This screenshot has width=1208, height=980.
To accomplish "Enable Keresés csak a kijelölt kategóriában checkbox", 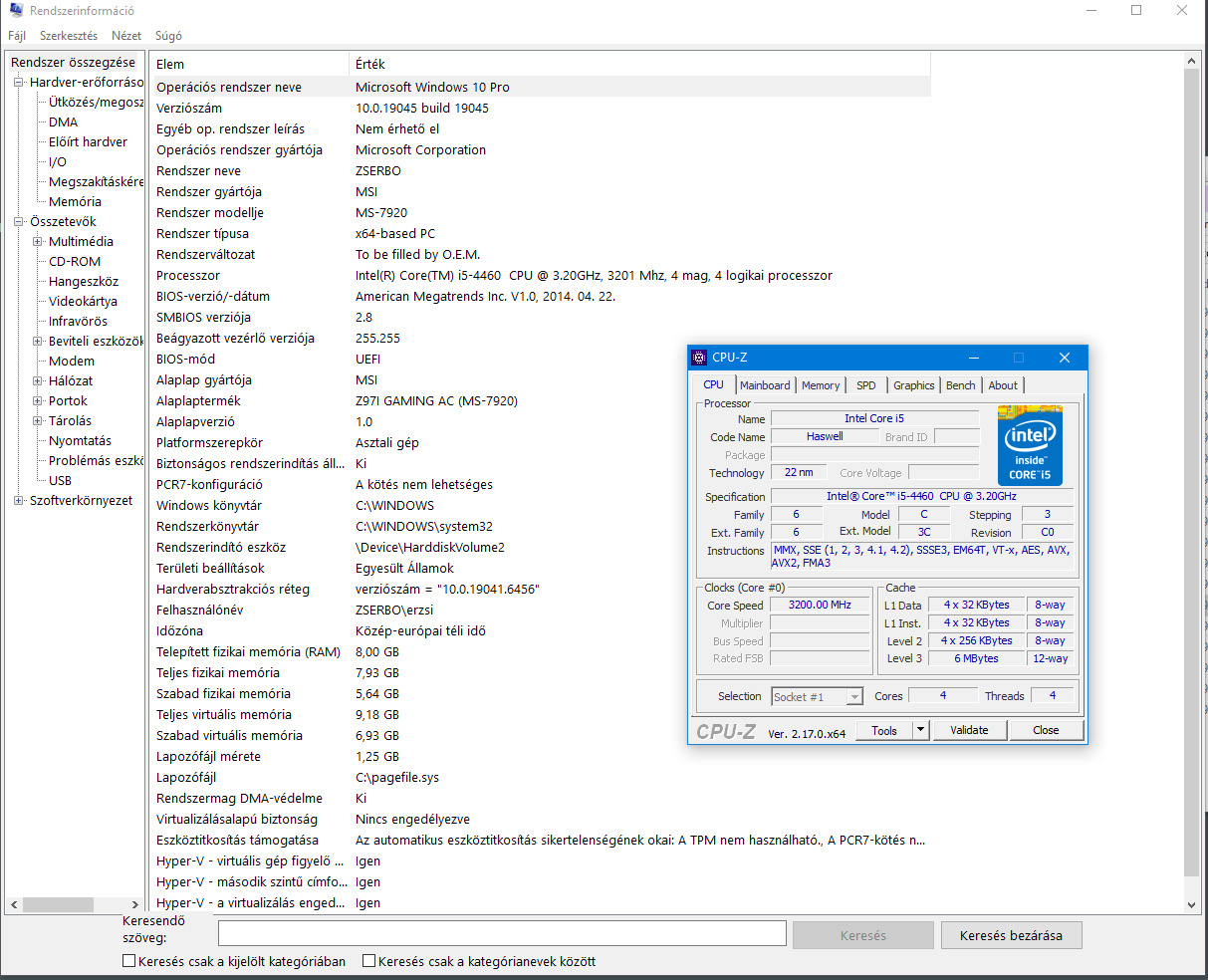I will (128, 961).
